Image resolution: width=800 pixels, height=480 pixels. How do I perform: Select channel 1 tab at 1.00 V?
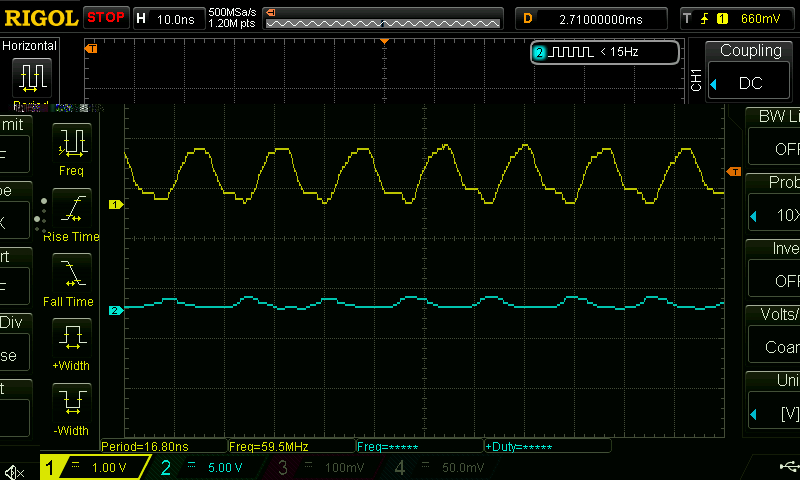[94, 467]
